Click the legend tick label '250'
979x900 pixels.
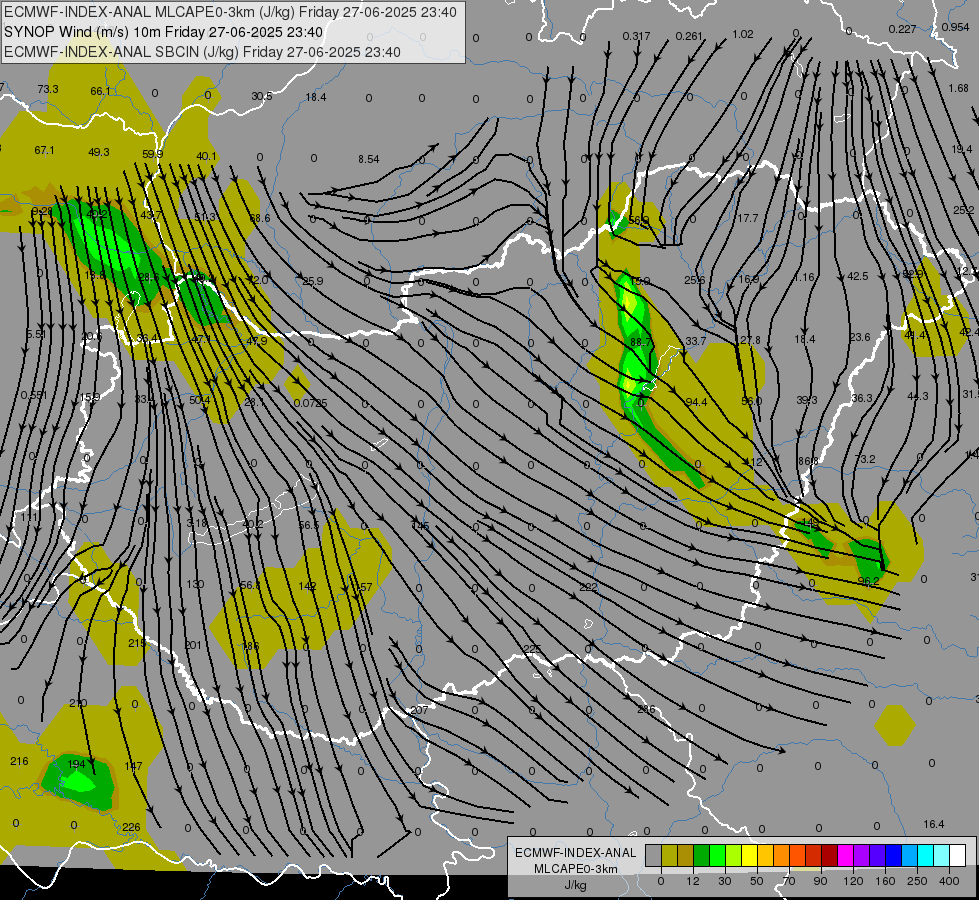point(917,881)
